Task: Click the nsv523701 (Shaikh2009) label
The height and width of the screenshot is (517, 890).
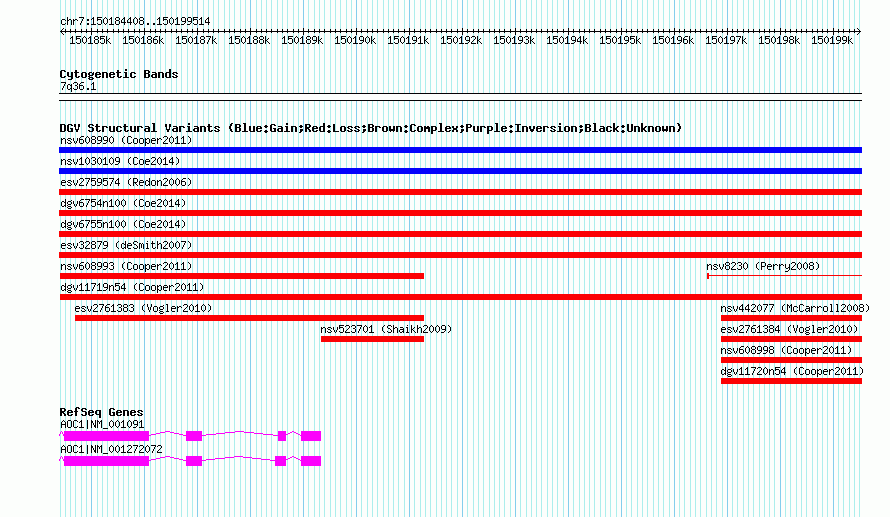Action: pyautogui.click(x=386, y=329)
